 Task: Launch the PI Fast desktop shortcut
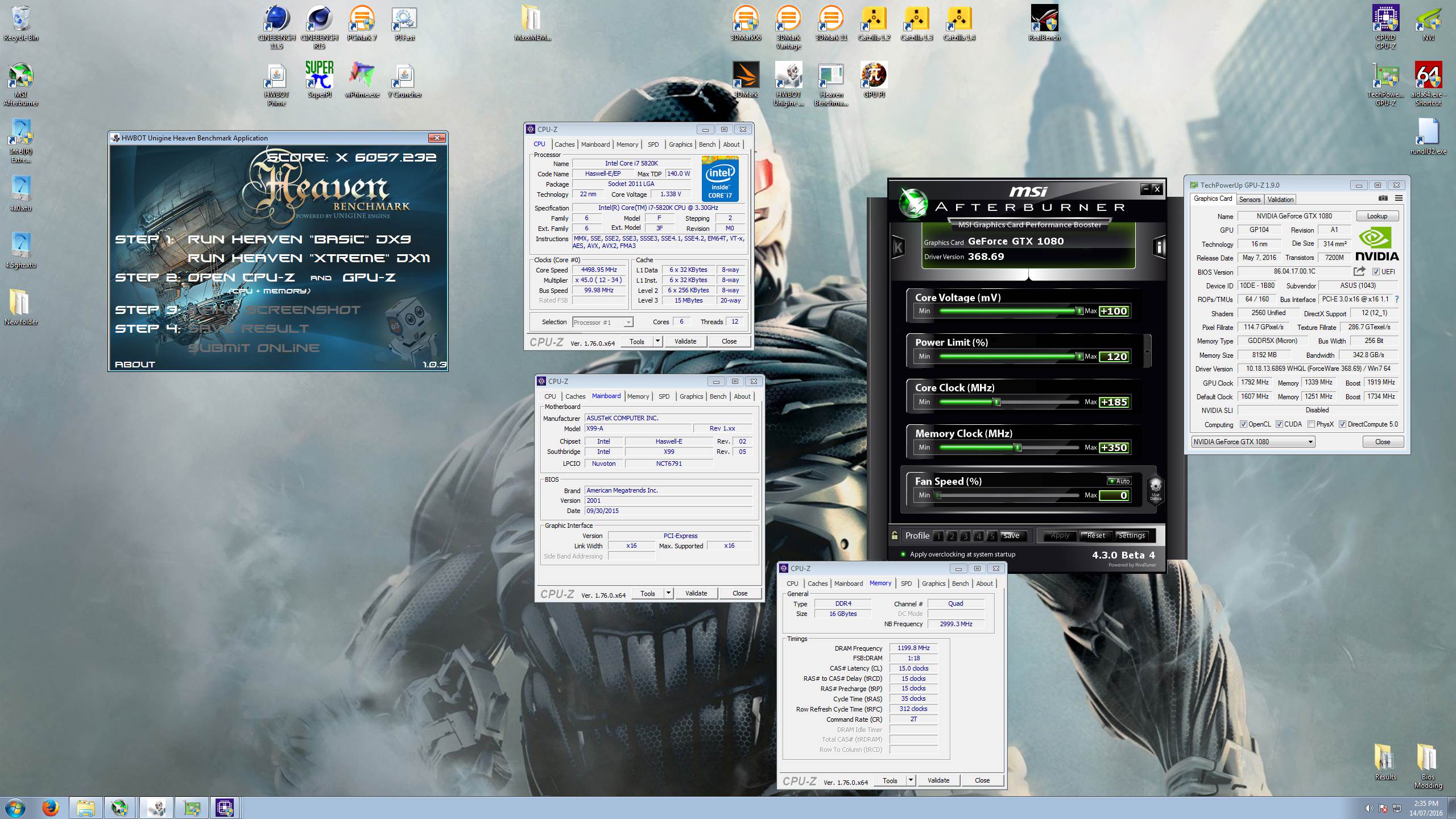pyautogui.click(x=404, y=23)
